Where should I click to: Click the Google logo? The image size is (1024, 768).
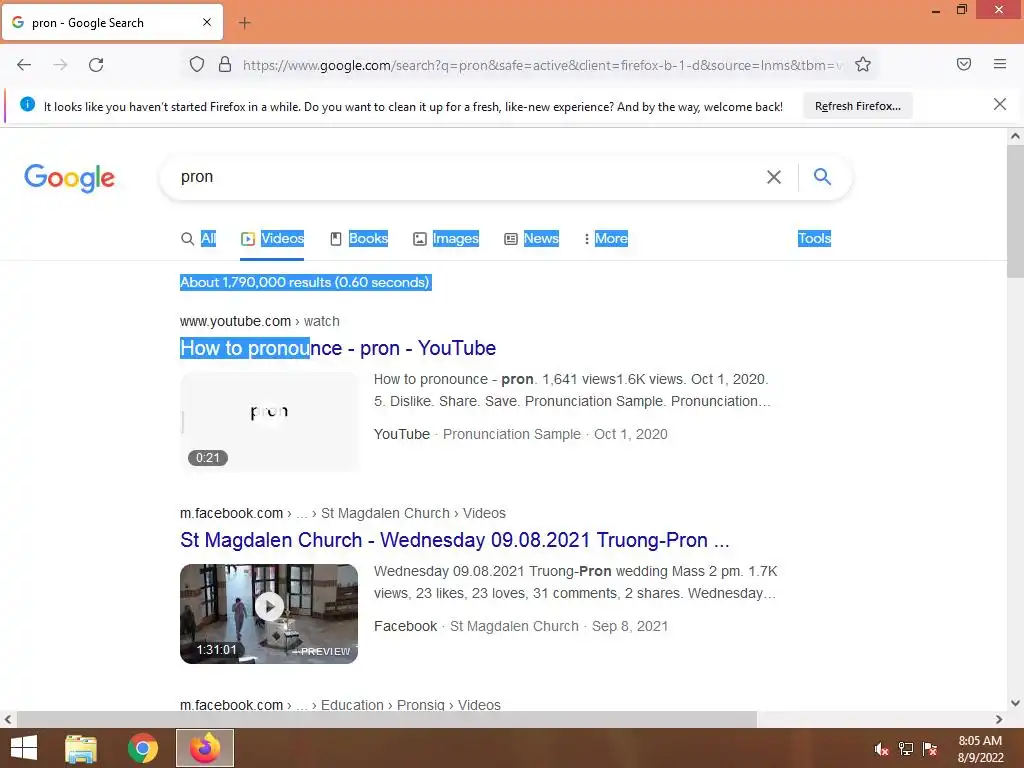pyautogui.click(x=69, y=178)
